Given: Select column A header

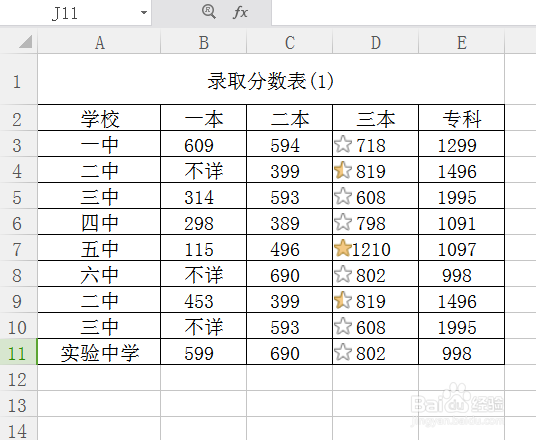Looking at the screenshot, I should [99, 43].
